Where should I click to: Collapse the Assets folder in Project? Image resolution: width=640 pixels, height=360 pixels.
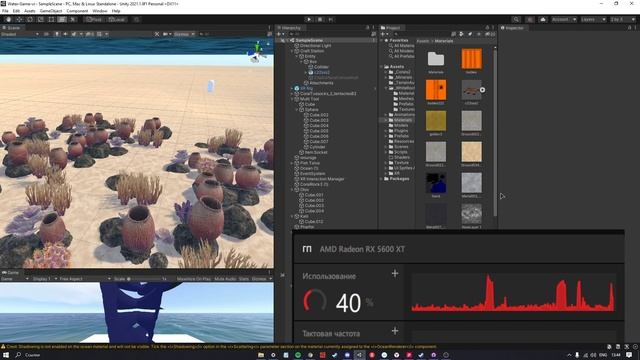coord(382,67)
